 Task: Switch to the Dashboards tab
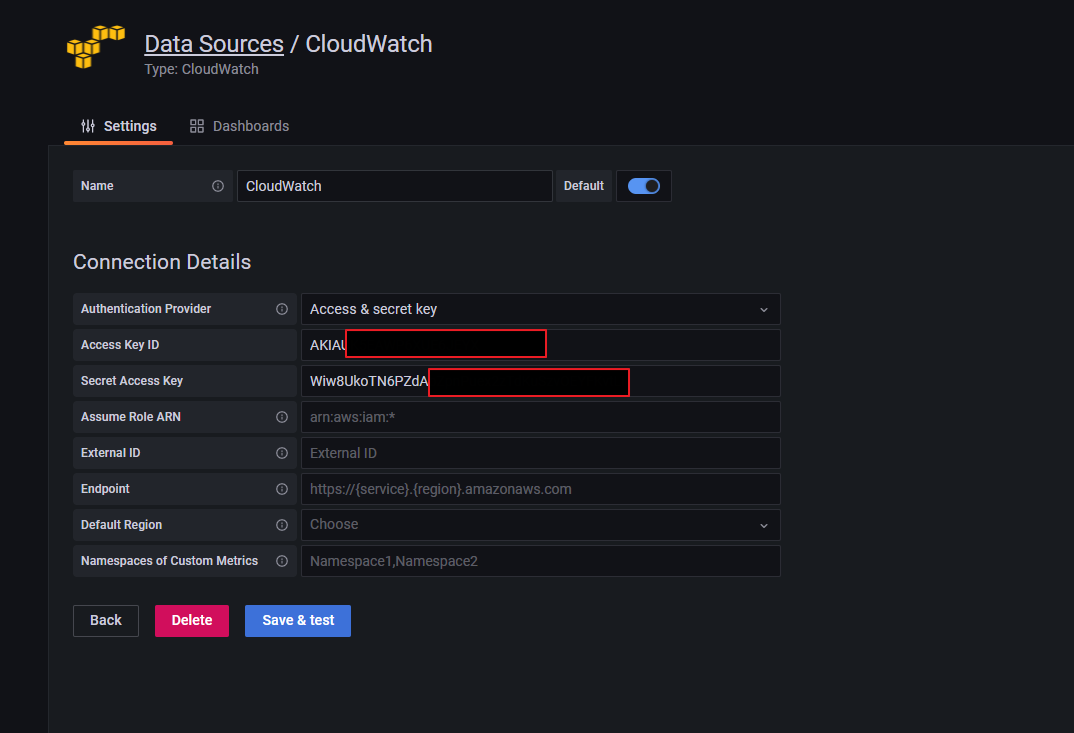point(240,126)
